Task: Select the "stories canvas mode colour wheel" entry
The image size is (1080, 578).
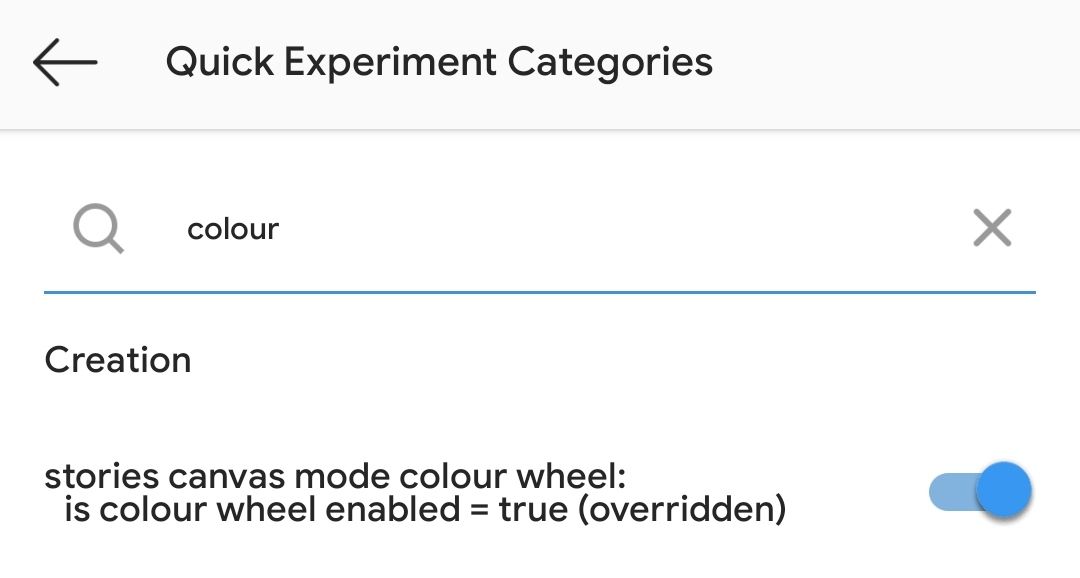Action: (x=334, y=476)
